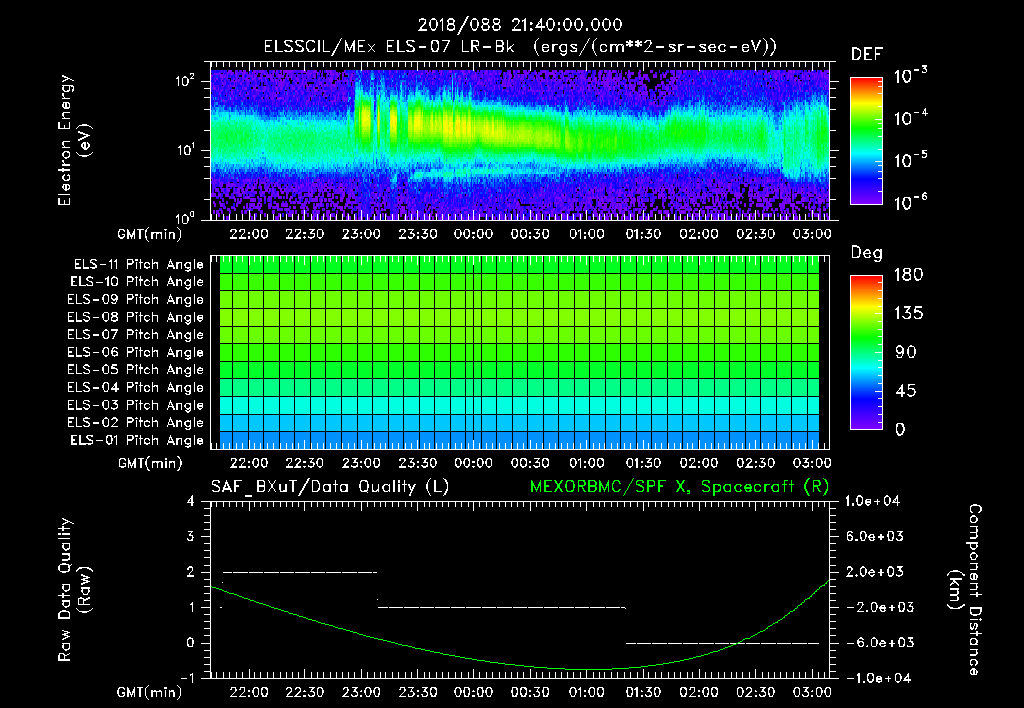Select the ELS-10 Pitch Angle row label
Image resolution: width=1024 pixels, height=708 pixels.
click(x=137, y=282)
